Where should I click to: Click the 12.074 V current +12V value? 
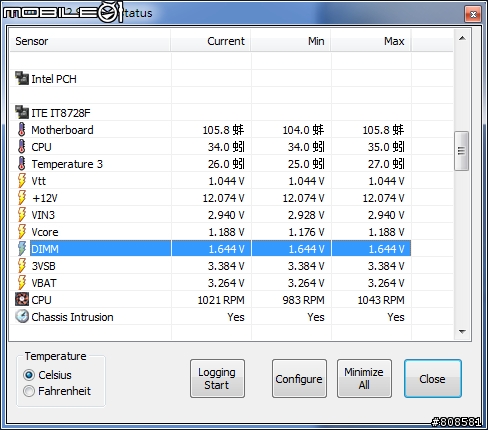click(x=224, y=198)
